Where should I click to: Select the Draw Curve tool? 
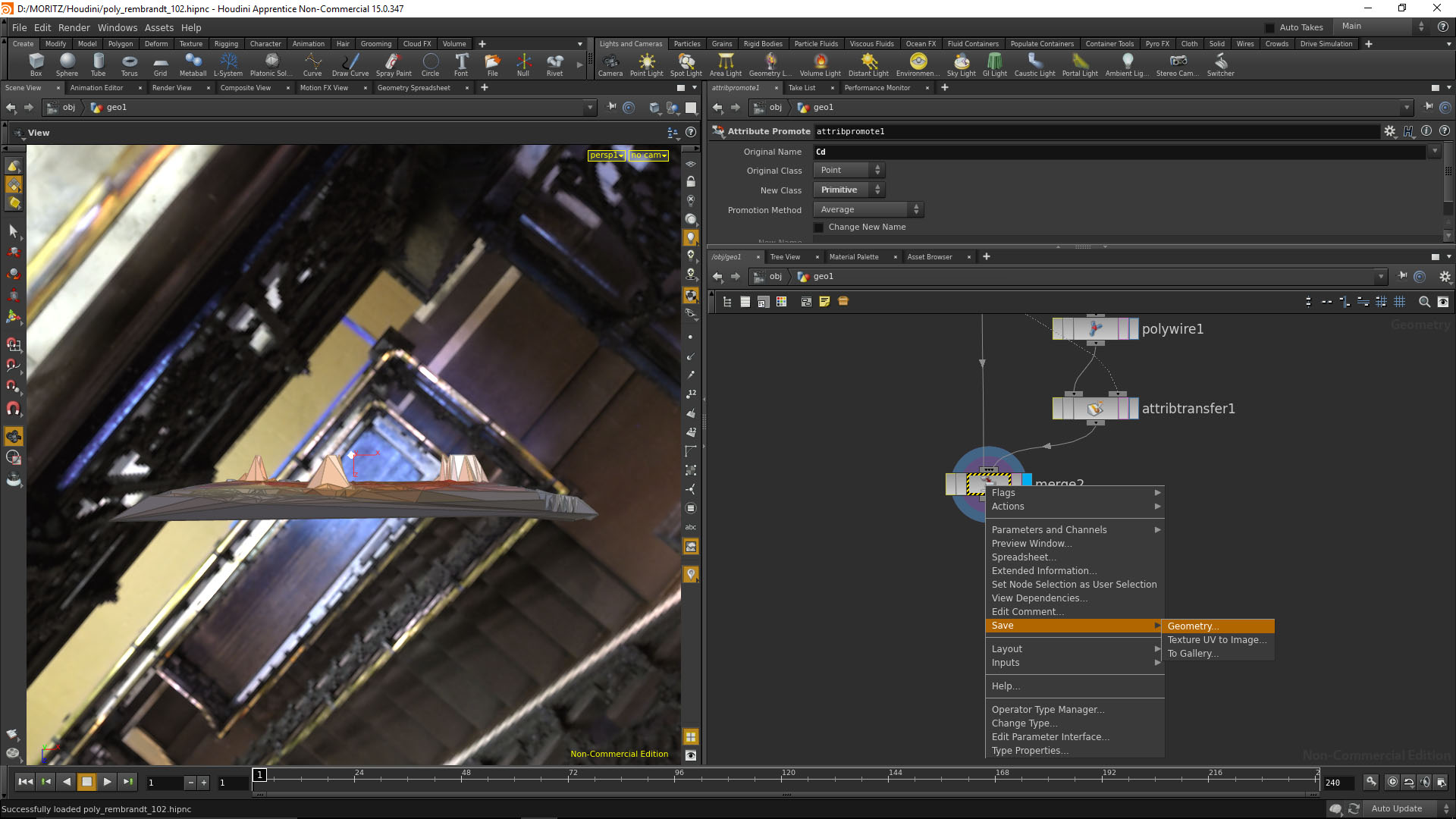[x=350, y=64]
